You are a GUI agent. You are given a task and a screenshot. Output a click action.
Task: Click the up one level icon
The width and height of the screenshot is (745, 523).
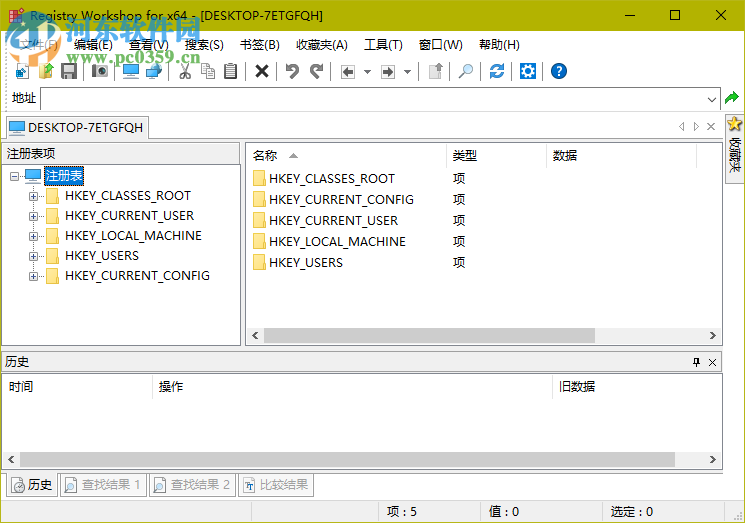coord(435,72)
